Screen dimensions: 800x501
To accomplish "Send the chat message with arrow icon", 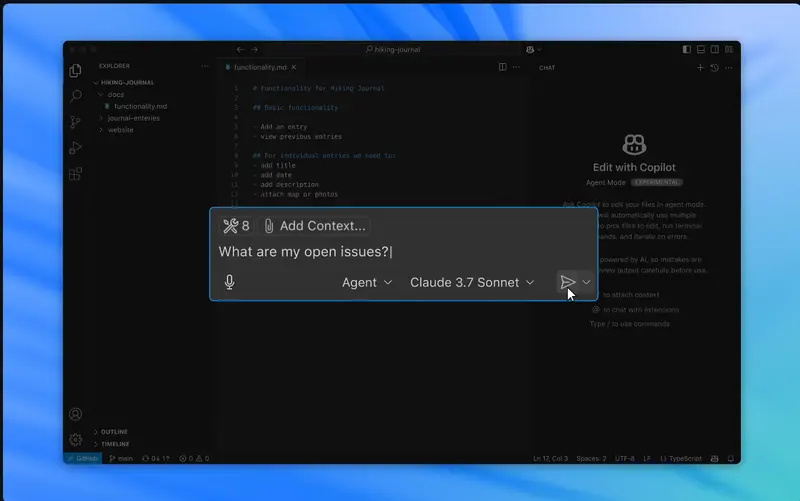I will [x=567, y=282].
